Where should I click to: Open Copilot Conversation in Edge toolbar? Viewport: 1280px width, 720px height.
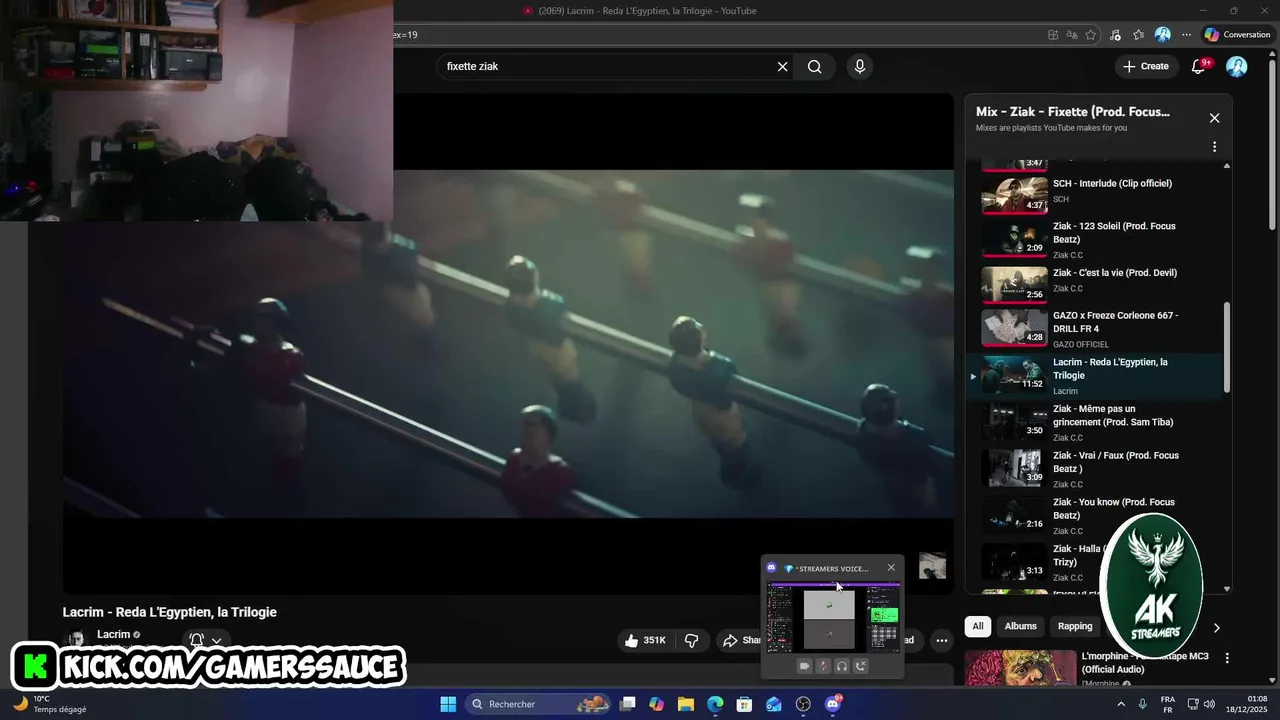click(1237, 35)
